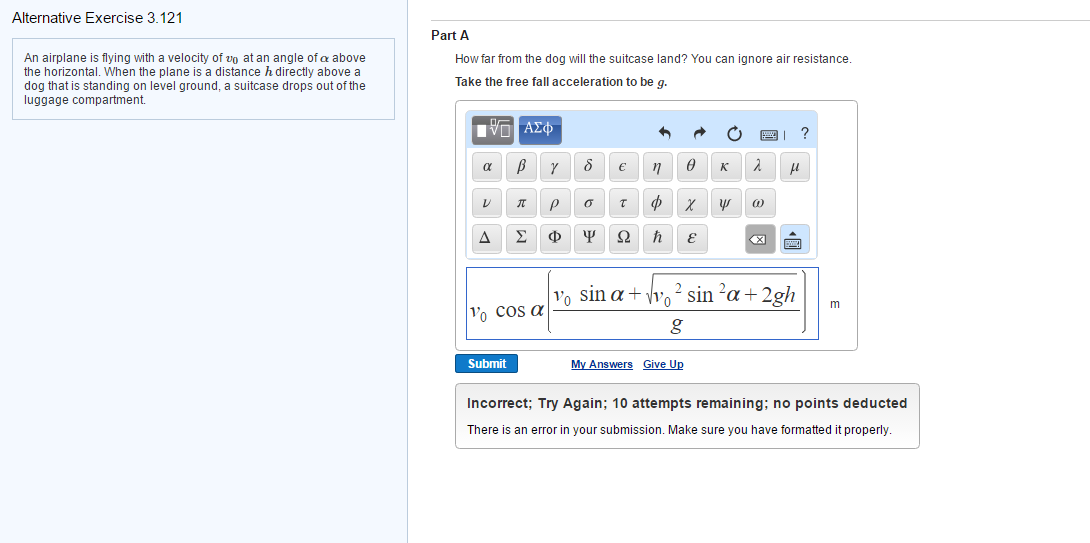Insert the h-bar symbol key
Viewport: 1090px width, 543px height.
pos(657,239)
